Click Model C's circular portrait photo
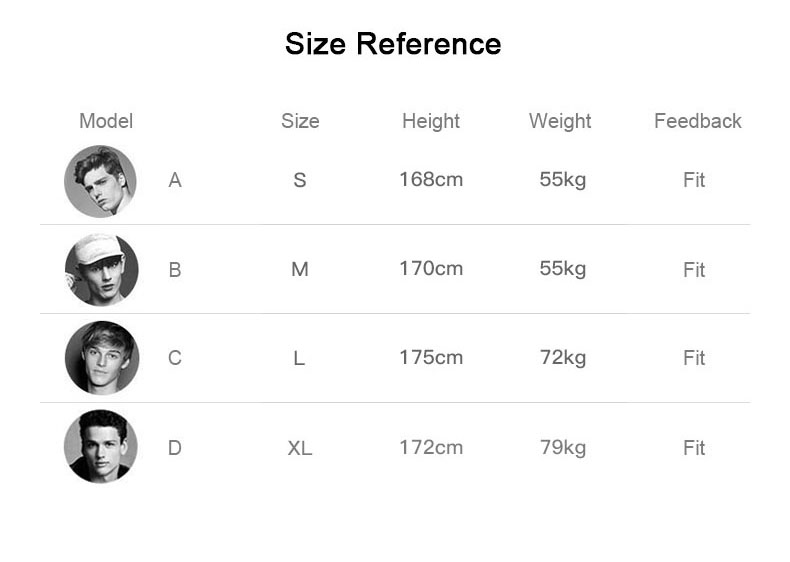The width and height of the screenshot is (790, 562). 102,357
